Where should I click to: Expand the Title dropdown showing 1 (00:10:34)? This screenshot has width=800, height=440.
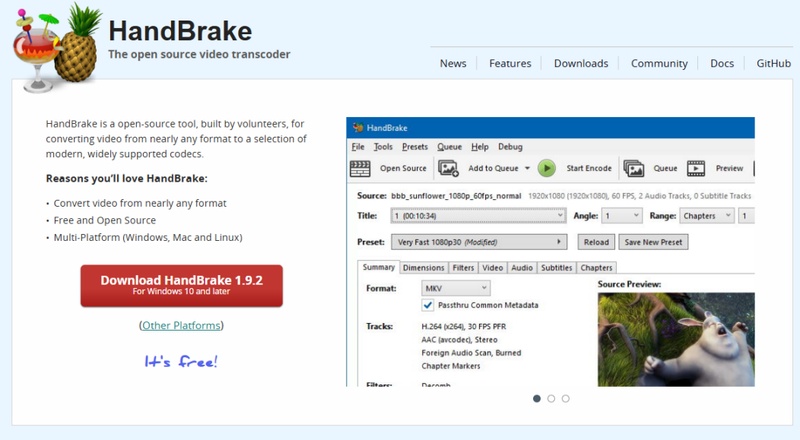479,216
